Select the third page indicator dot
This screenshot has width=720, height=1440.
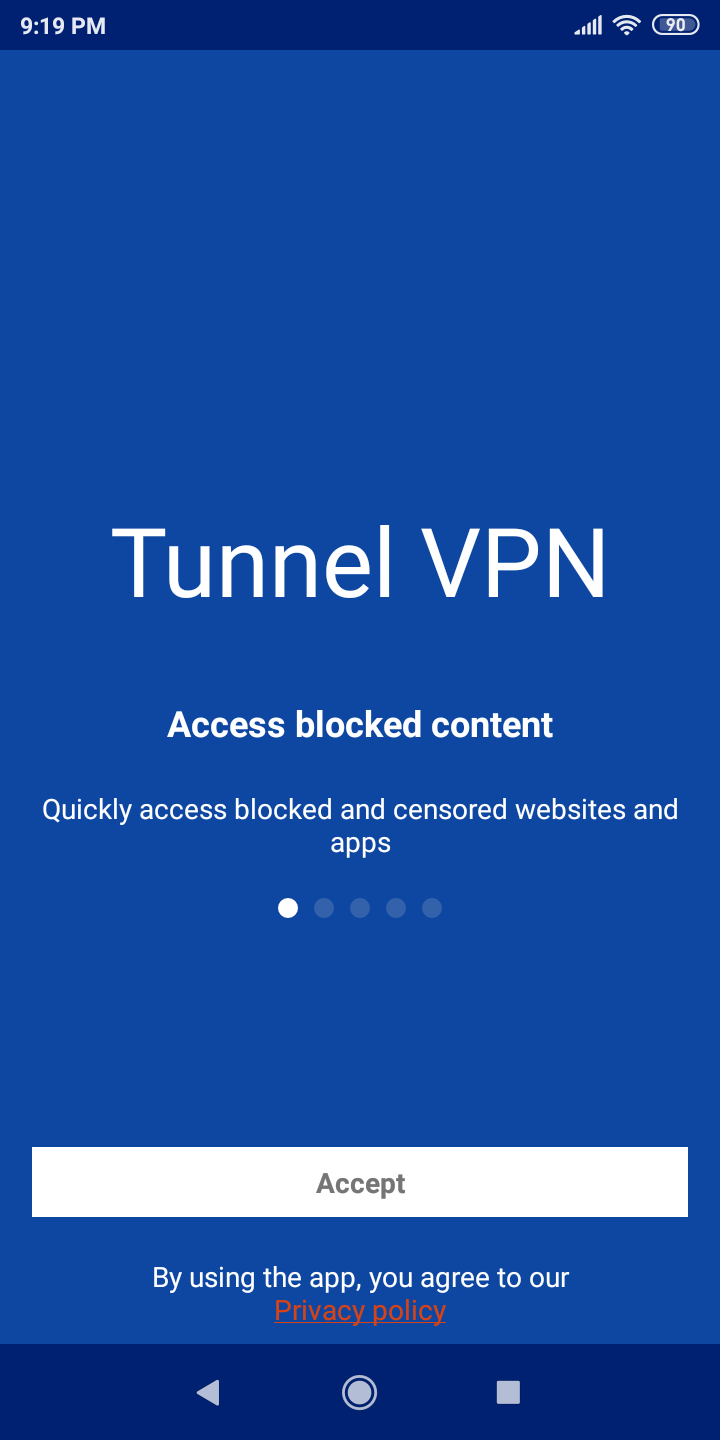360,908
